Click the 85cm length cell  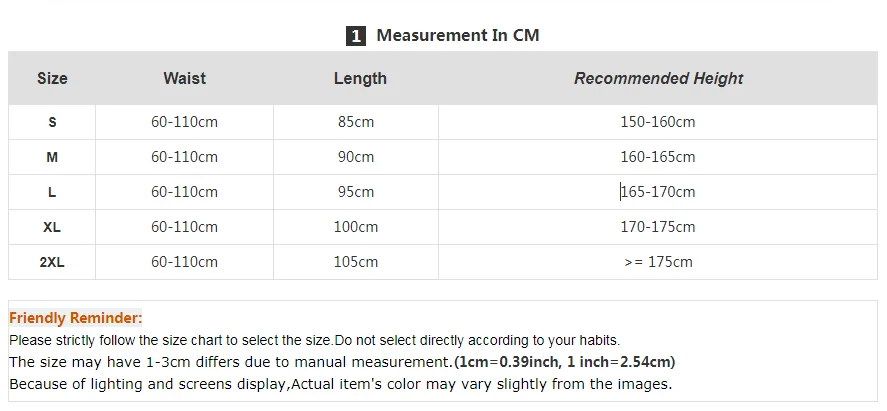pyautogui.click(x=356, y=122)
